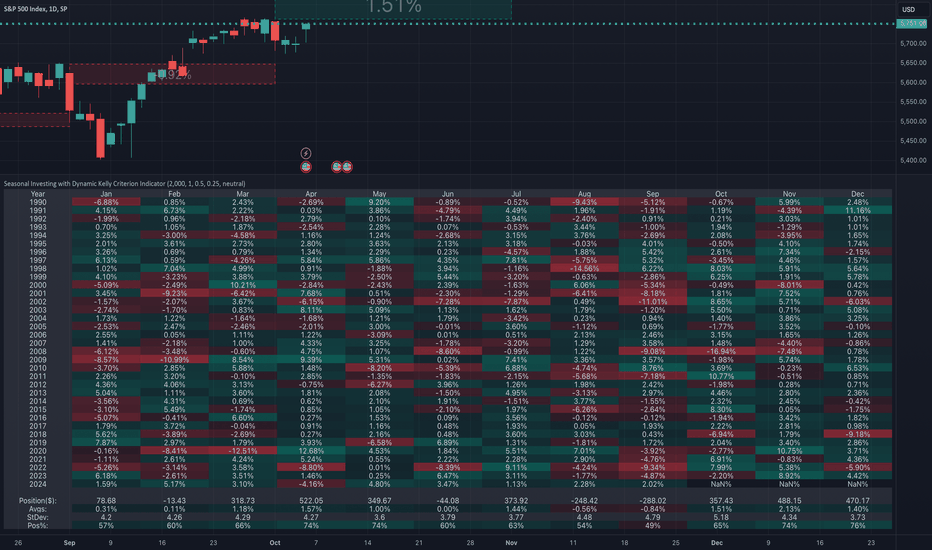932x550 pixels.
Task: Click the -16.94% cell for Oct 2008
Action: (721, 351)
